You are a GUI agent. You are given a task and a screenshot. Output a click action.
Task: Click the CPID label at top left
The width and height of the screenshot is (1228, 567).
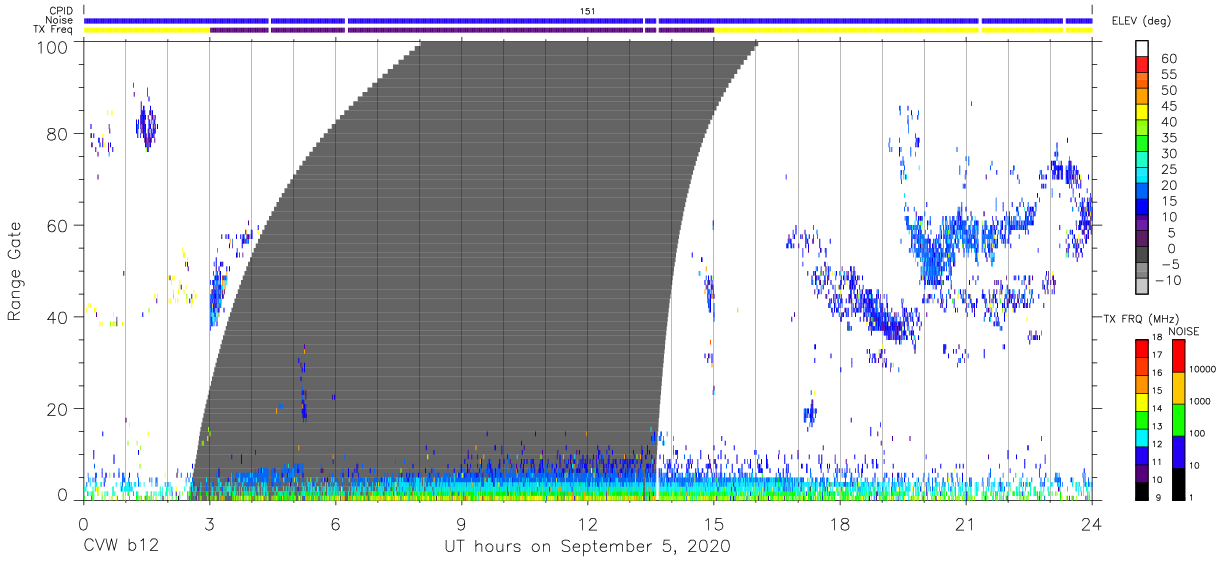point(61,11)
